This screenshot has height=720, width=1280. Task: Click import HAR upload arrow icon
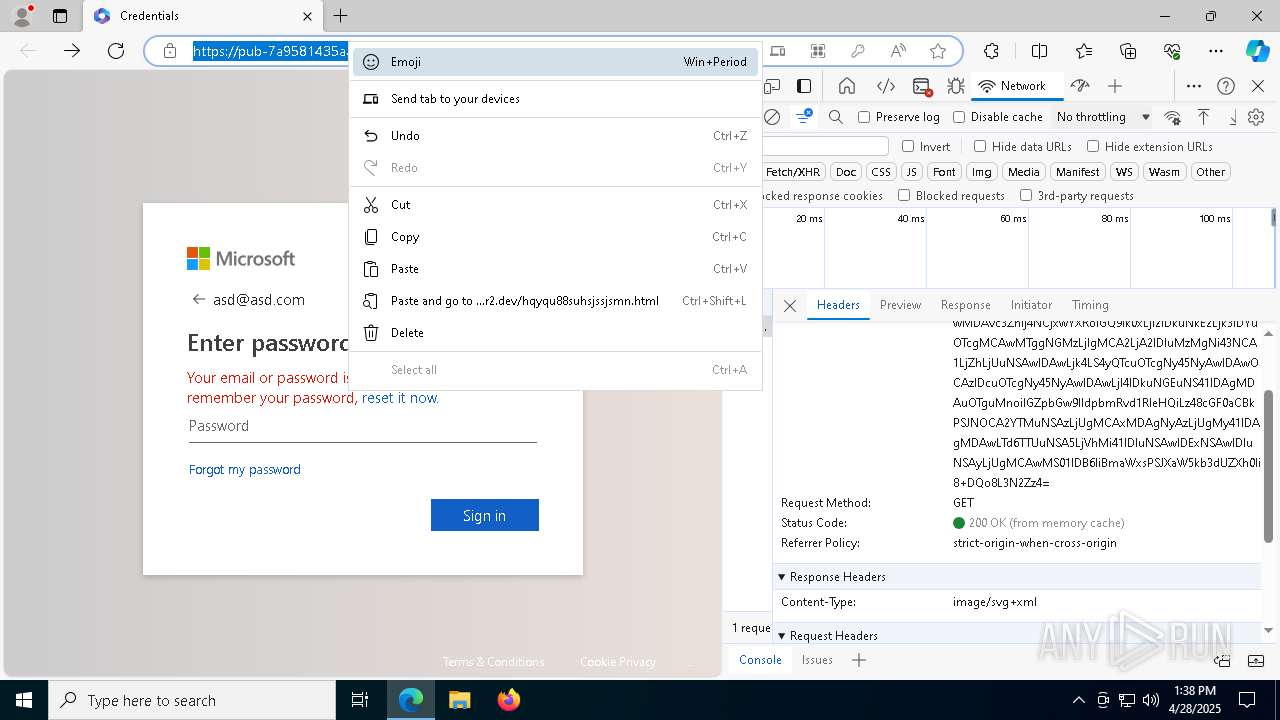point(1204,117)
